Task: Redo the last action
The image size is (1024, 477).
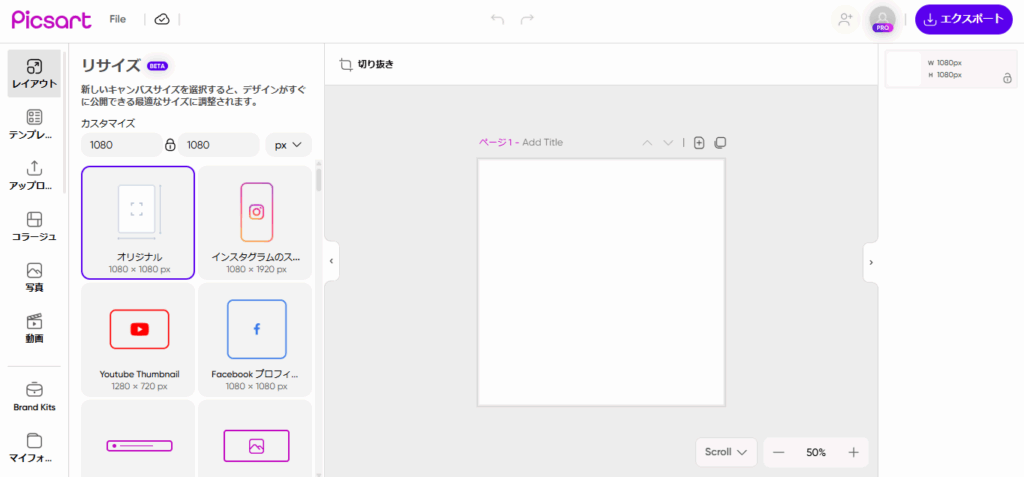Action: pyautogui.click(x=527, y=20)
